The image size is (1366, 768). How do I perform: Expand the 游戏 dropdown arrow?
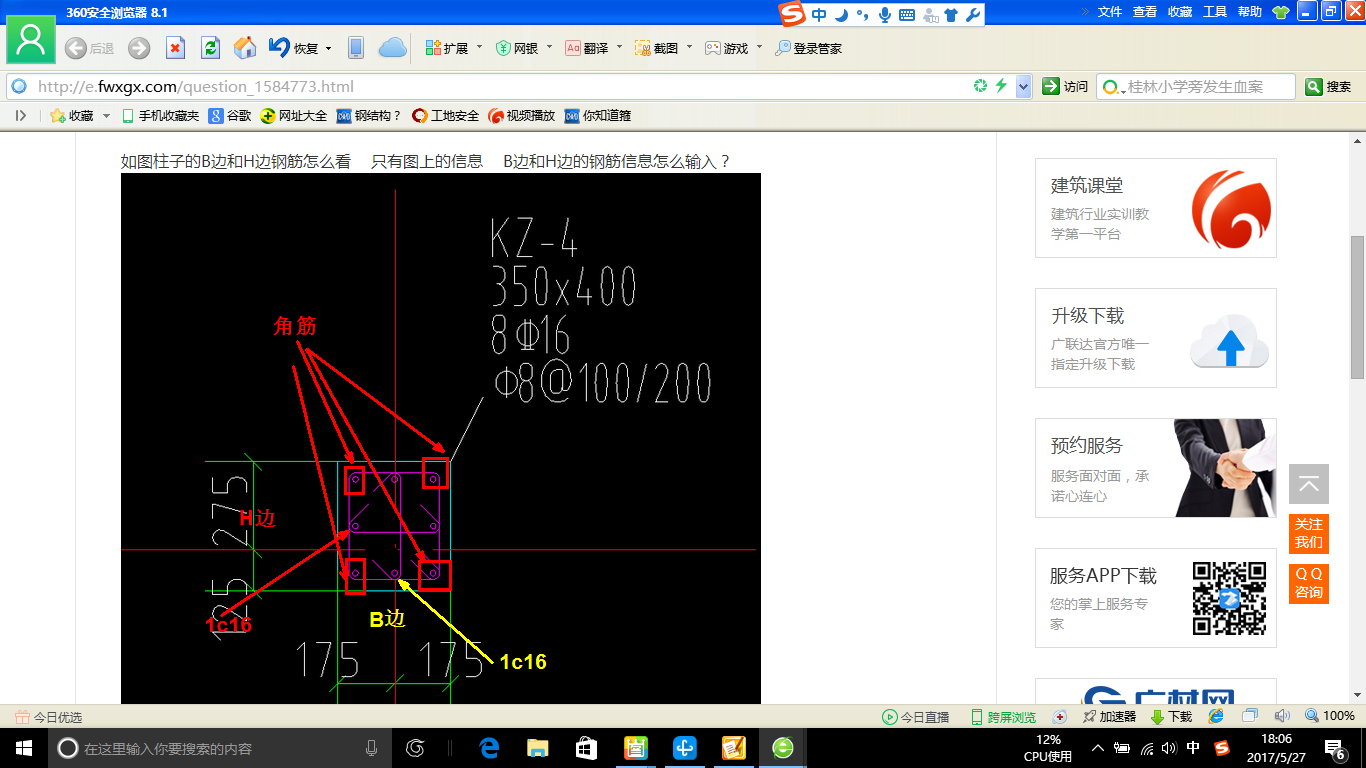point(759,47)
